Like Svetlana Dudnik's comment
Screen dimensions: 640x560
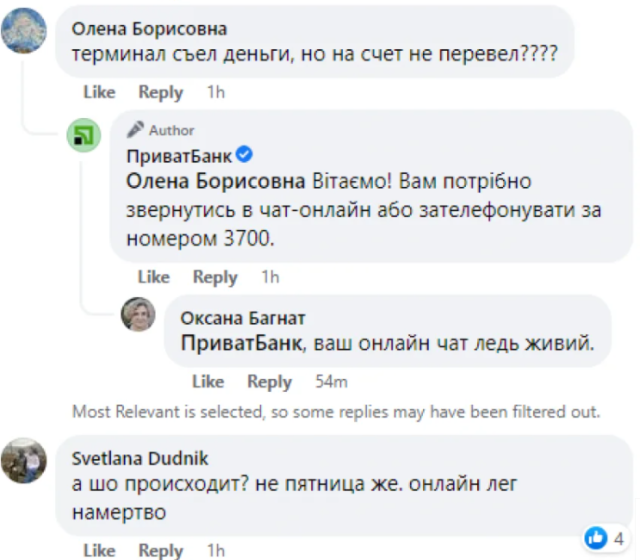point(99,550)
